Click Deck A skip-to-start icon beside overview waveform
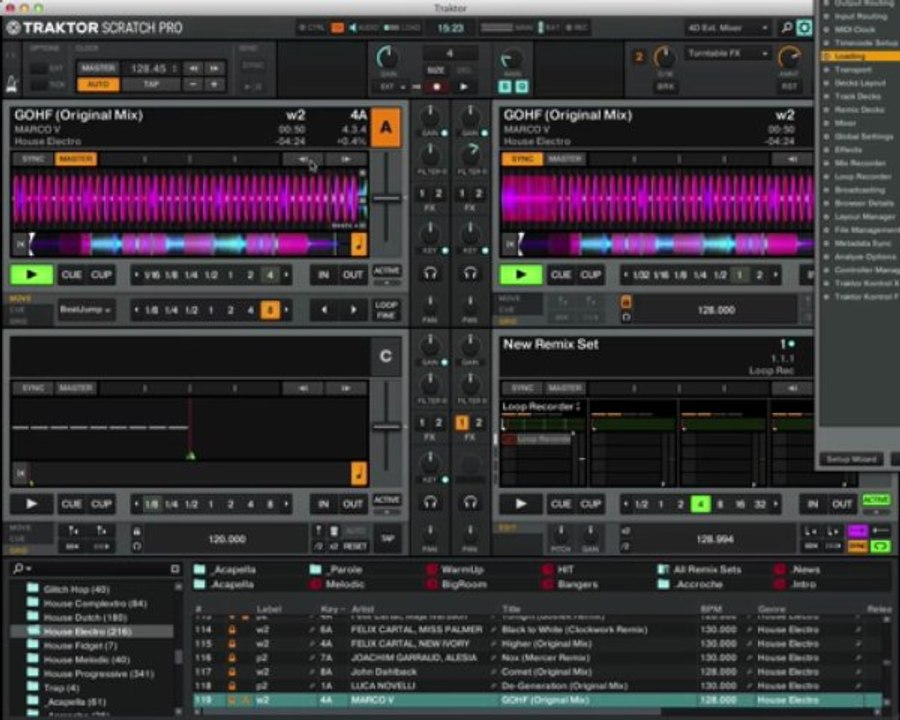This screenshot has height=720, width=900. coord(21,244)
